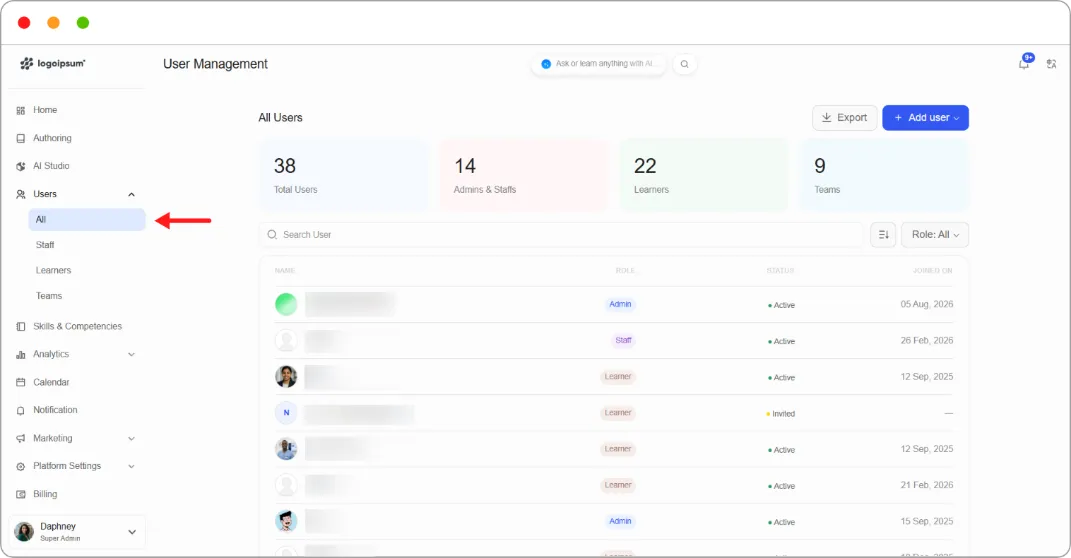Click the search magnifier button in header
The height and width of the screenshot is (558, 1071).
(684, 64)
